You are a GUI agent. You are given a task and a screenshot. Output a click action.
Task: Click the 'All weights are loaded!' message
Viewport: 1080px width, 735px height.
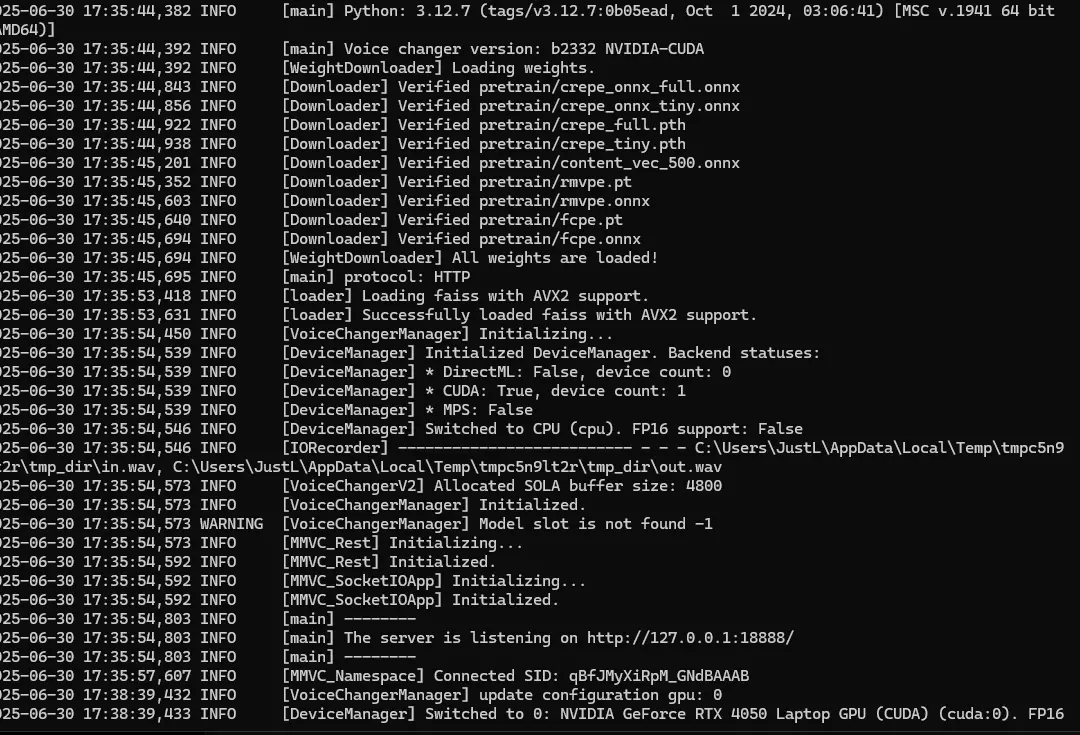(555, 258)
